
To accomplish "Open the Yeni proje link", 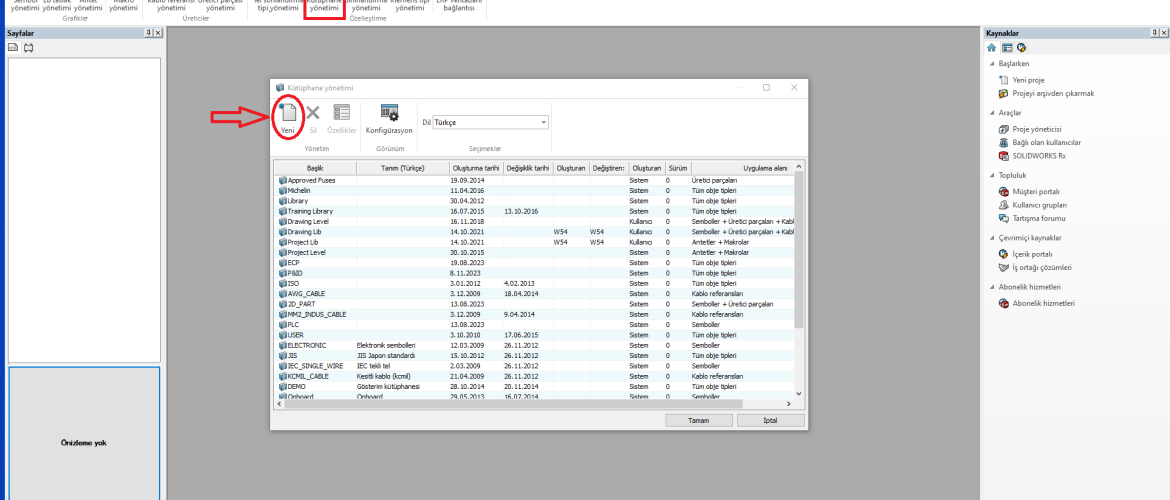I will (x=1028, y=79).
